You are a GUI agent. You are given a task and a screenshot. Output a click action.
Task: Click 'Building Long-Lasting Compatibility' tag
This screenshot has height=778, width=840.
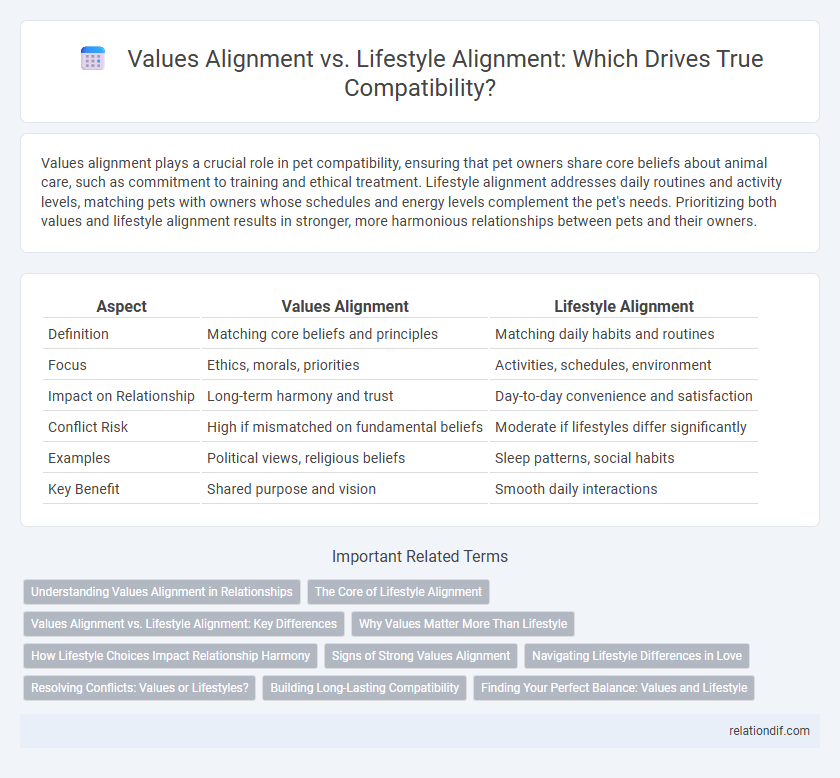[x=365, y=688]
